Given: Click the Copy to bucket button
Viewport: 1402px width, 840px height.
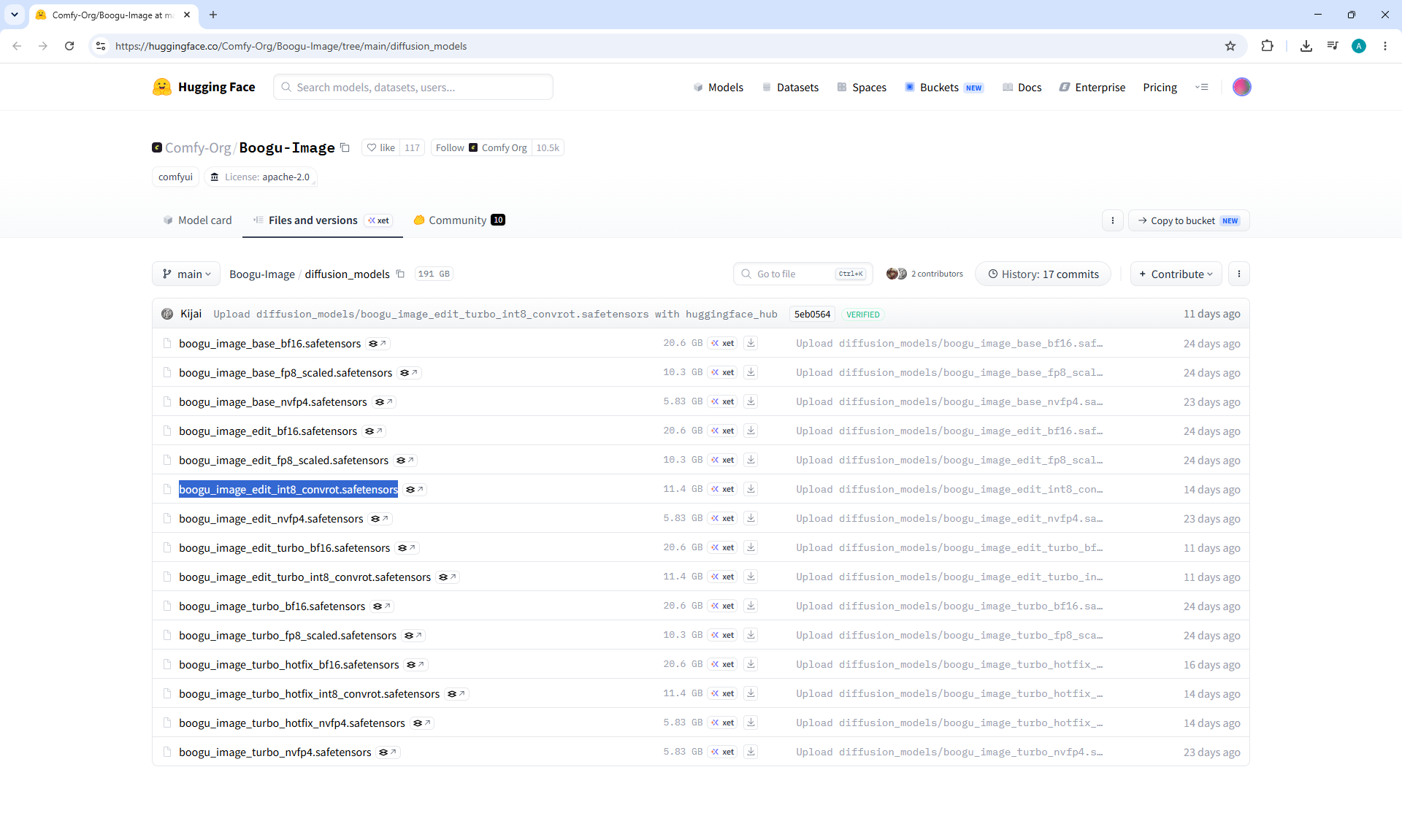Looking at the screenshot, I should point(1189,220).
